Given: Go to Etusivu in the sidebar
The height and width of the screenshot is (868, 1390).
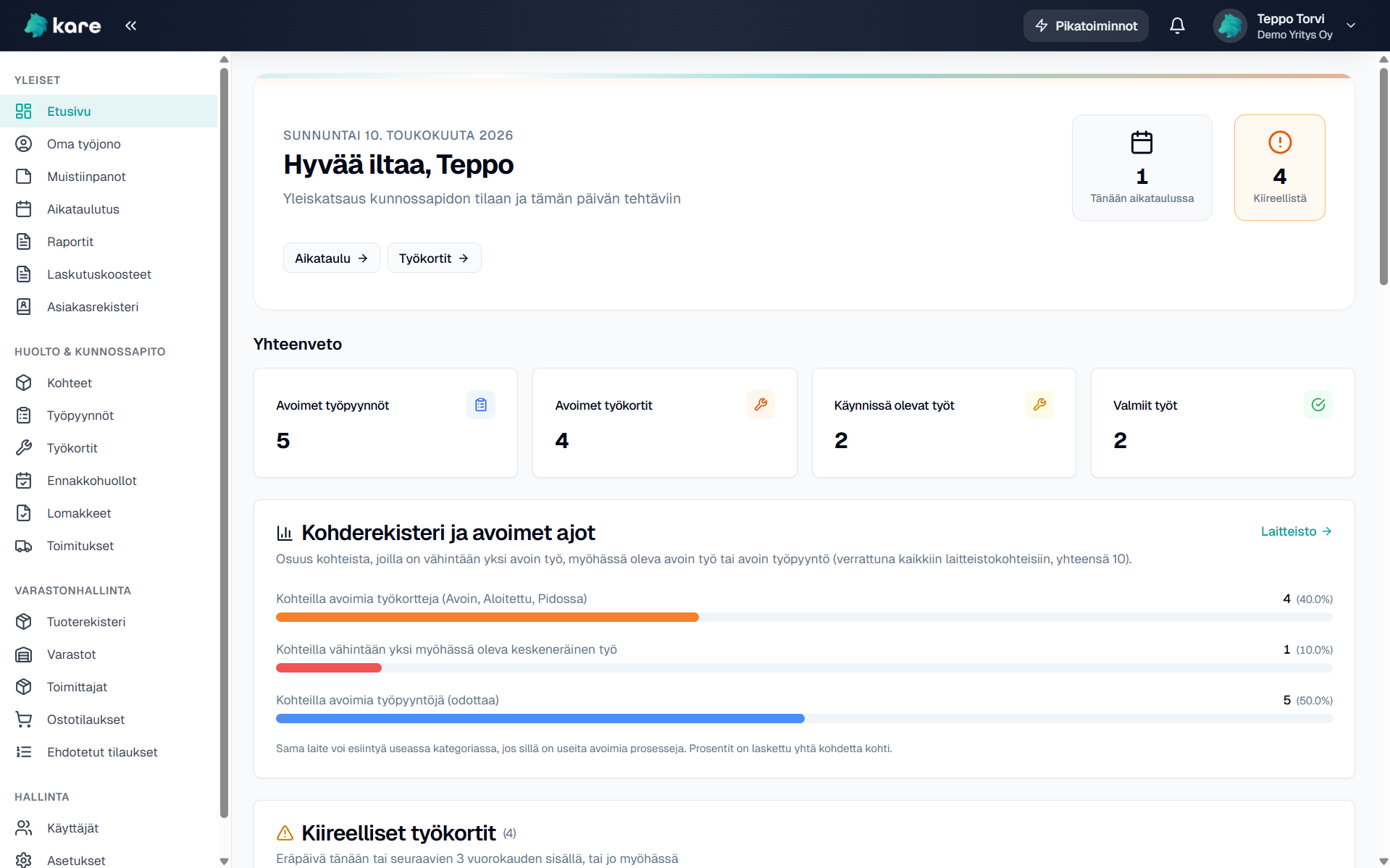Looking at the screenshot, I should [109, 111].
